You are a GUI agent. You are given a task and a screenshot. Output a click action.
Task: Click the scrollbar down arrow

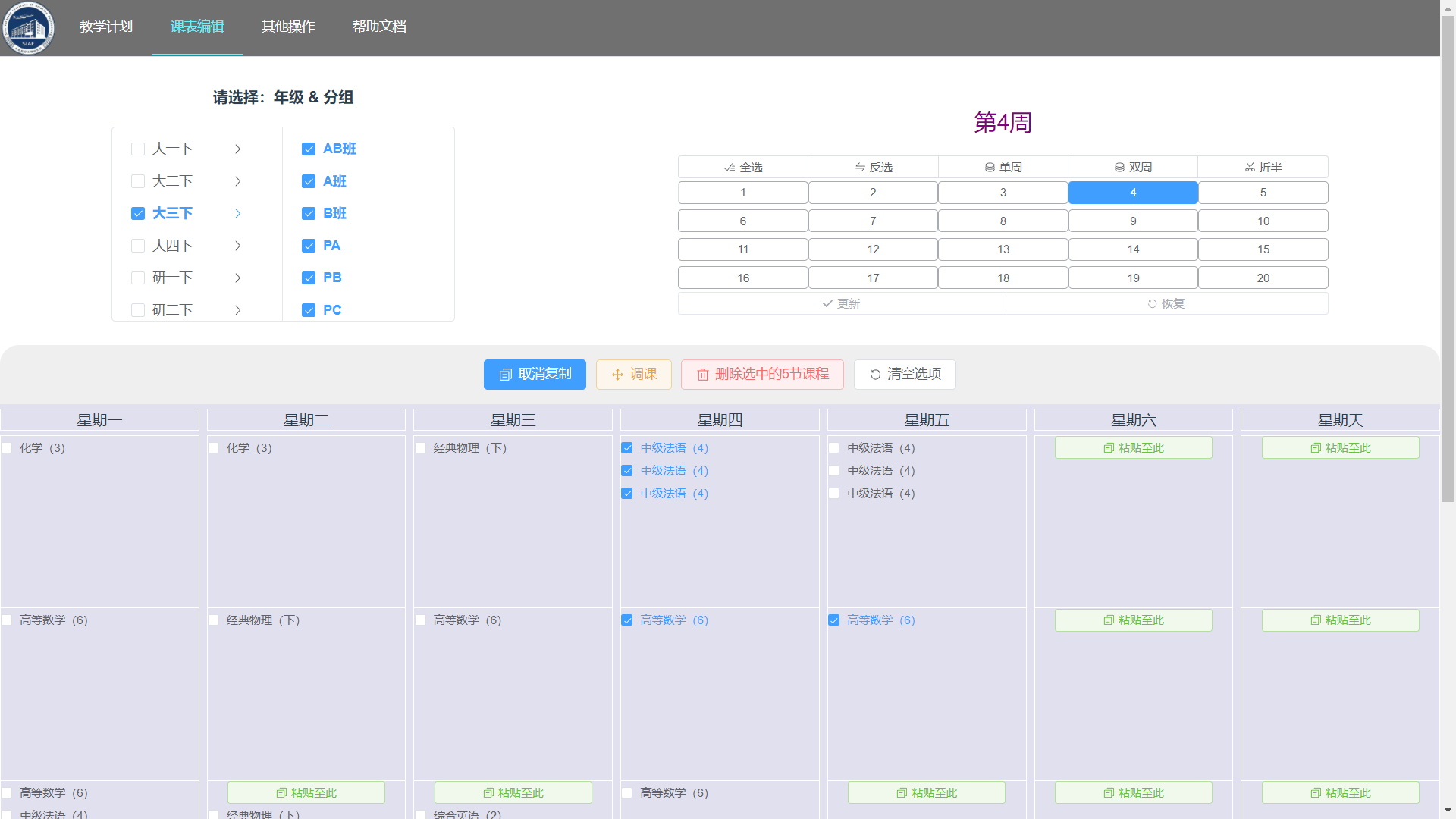point(1448,811)
